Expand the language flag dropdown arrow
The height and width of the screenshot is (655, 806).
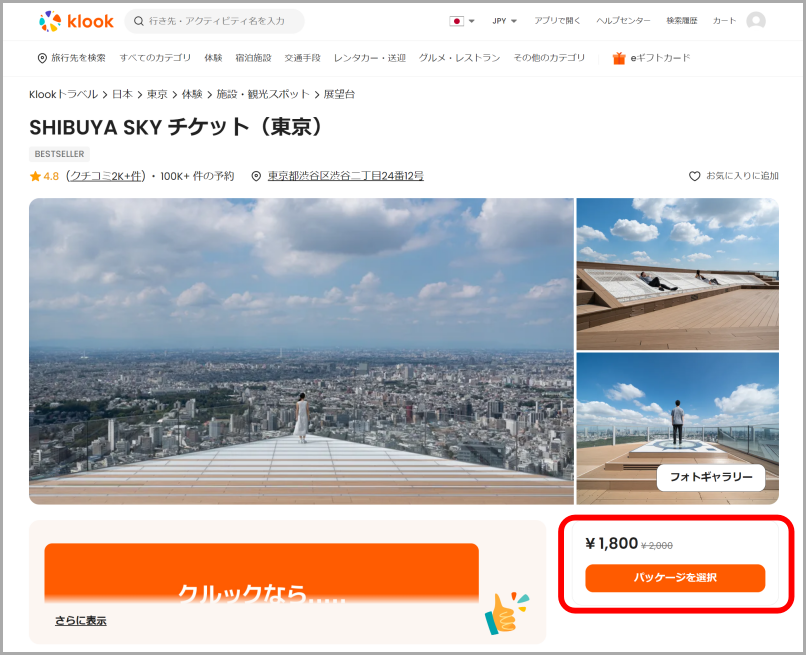tap(471, 21)
